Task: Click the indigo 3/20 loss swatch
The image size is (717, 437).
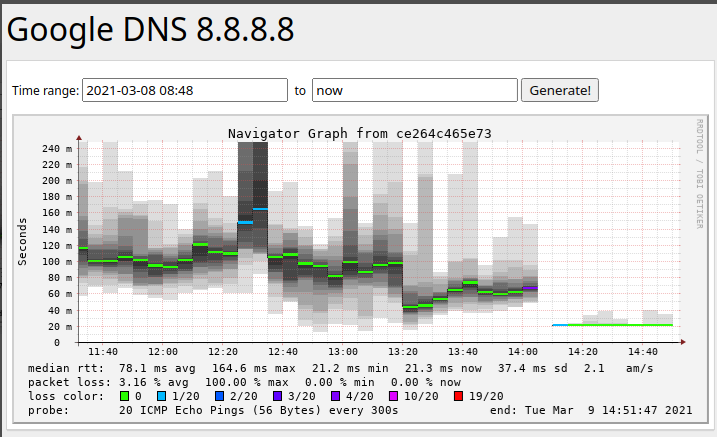Action: click(278, 396)
